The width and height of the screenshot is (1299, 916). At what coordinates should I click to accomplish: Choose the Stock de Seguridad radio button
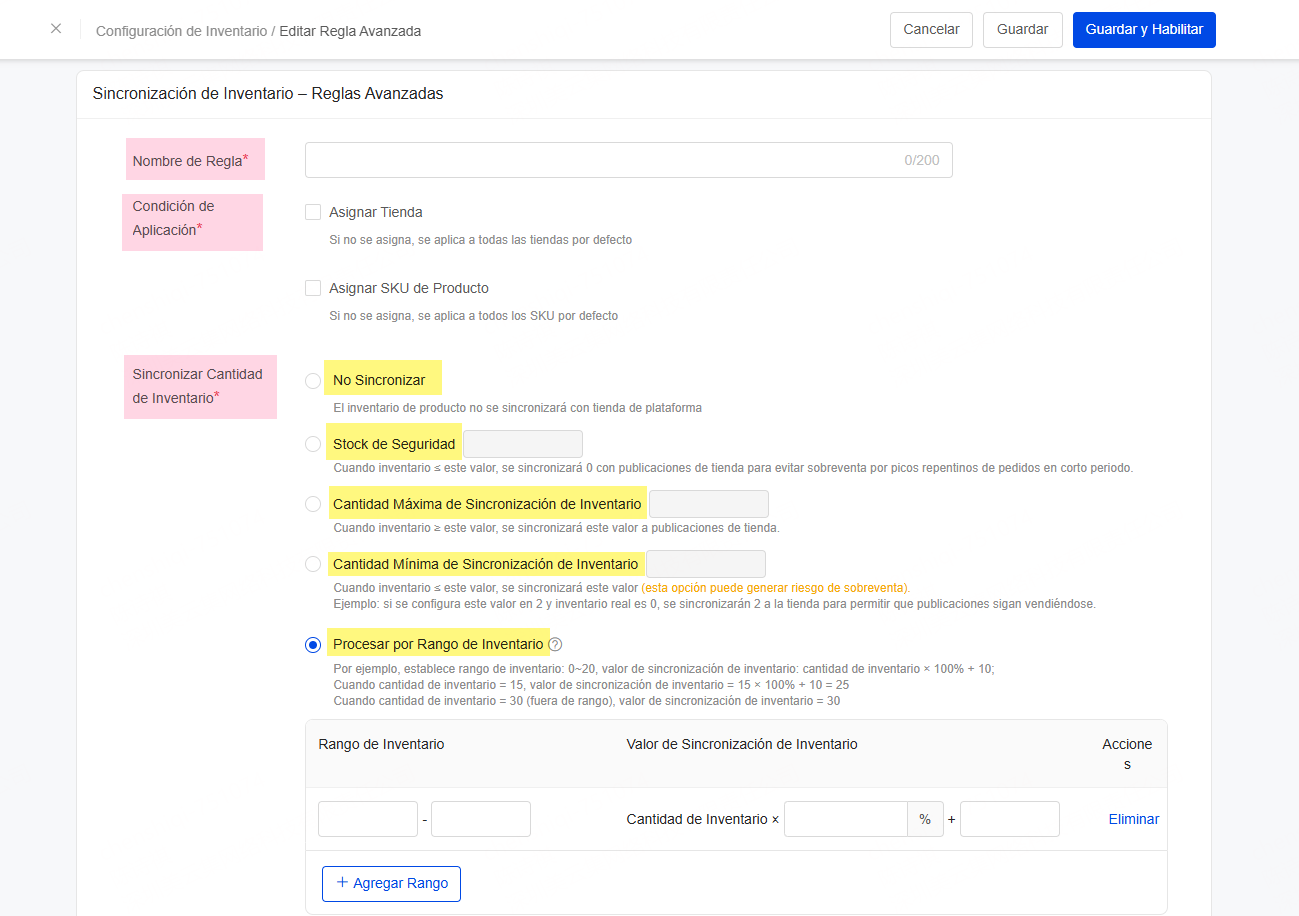(x=313, y=444)
